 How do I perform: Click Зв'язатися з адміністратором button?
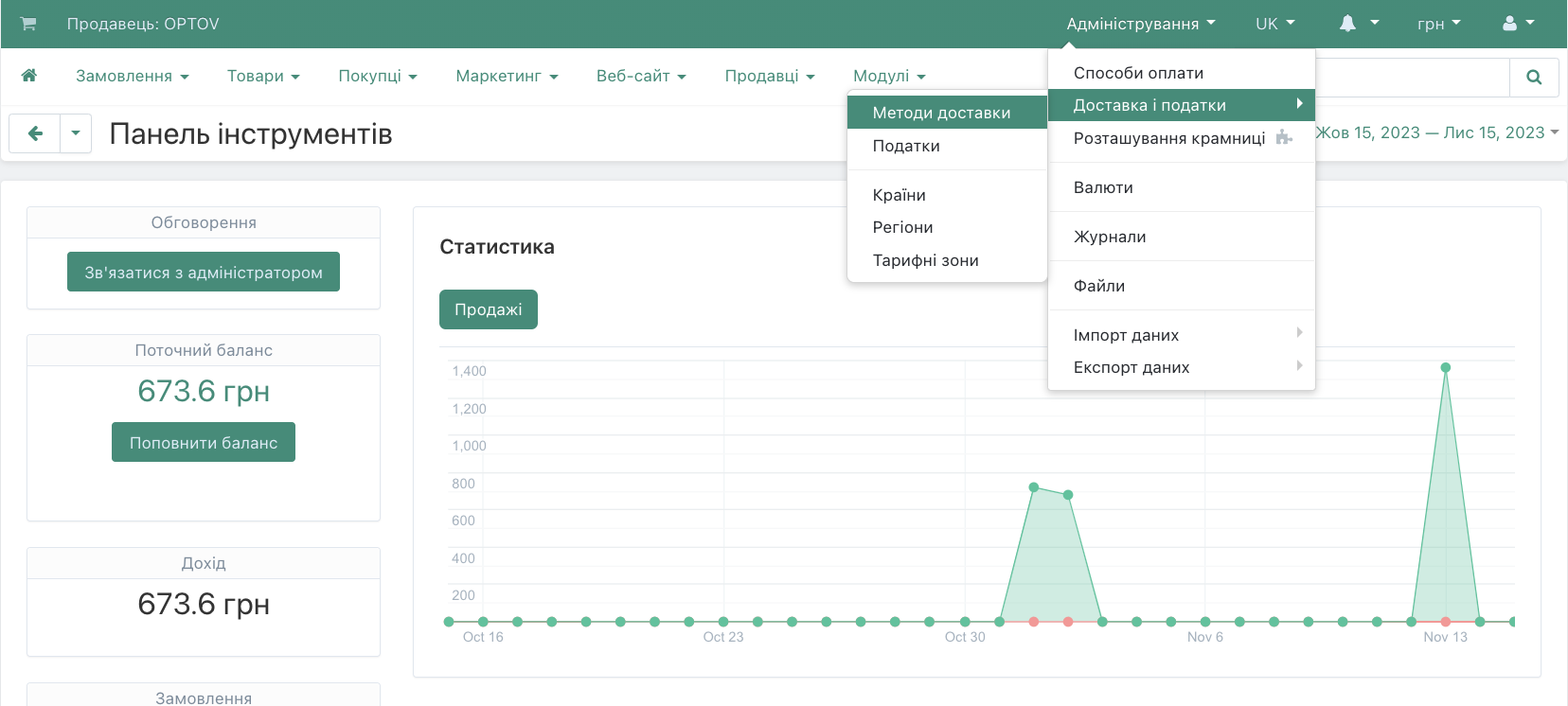point(204,273)
